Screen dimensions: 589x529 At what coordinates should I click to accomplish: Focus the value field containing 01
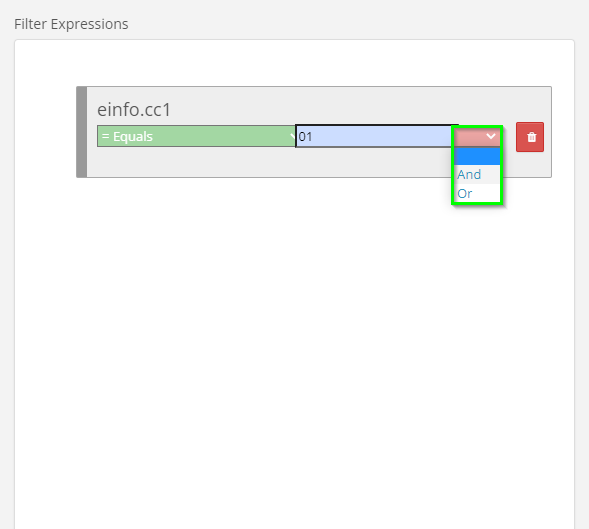coord(377,136)
